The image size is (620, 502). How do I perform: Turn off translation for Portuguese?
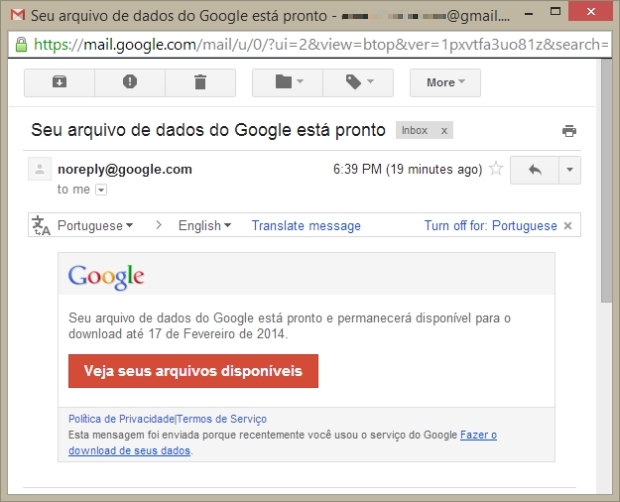click(490, 226)
